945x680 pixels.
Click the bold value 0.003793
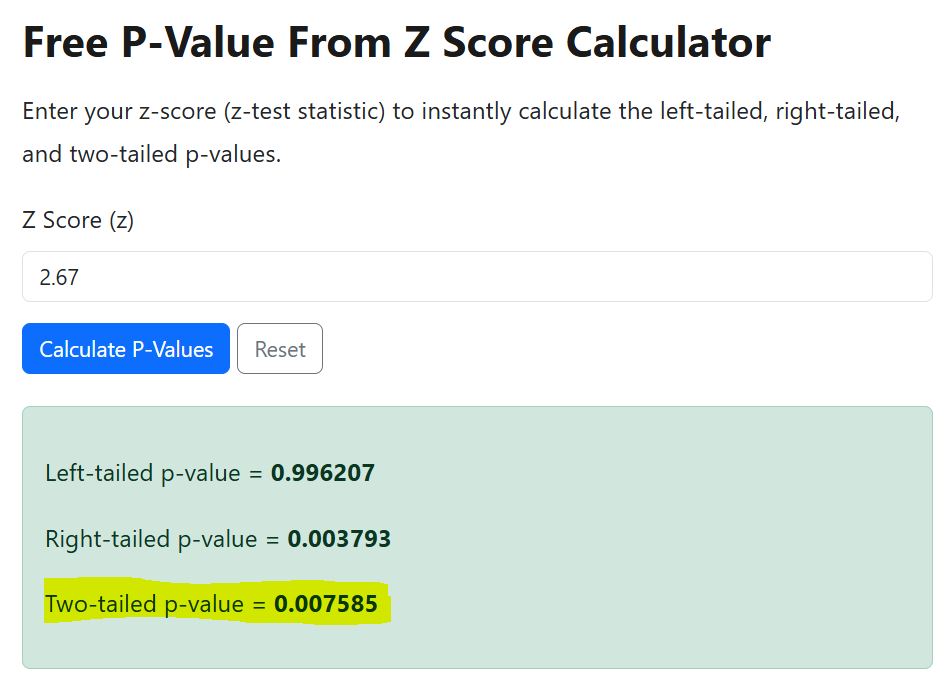tap(338, 538)
